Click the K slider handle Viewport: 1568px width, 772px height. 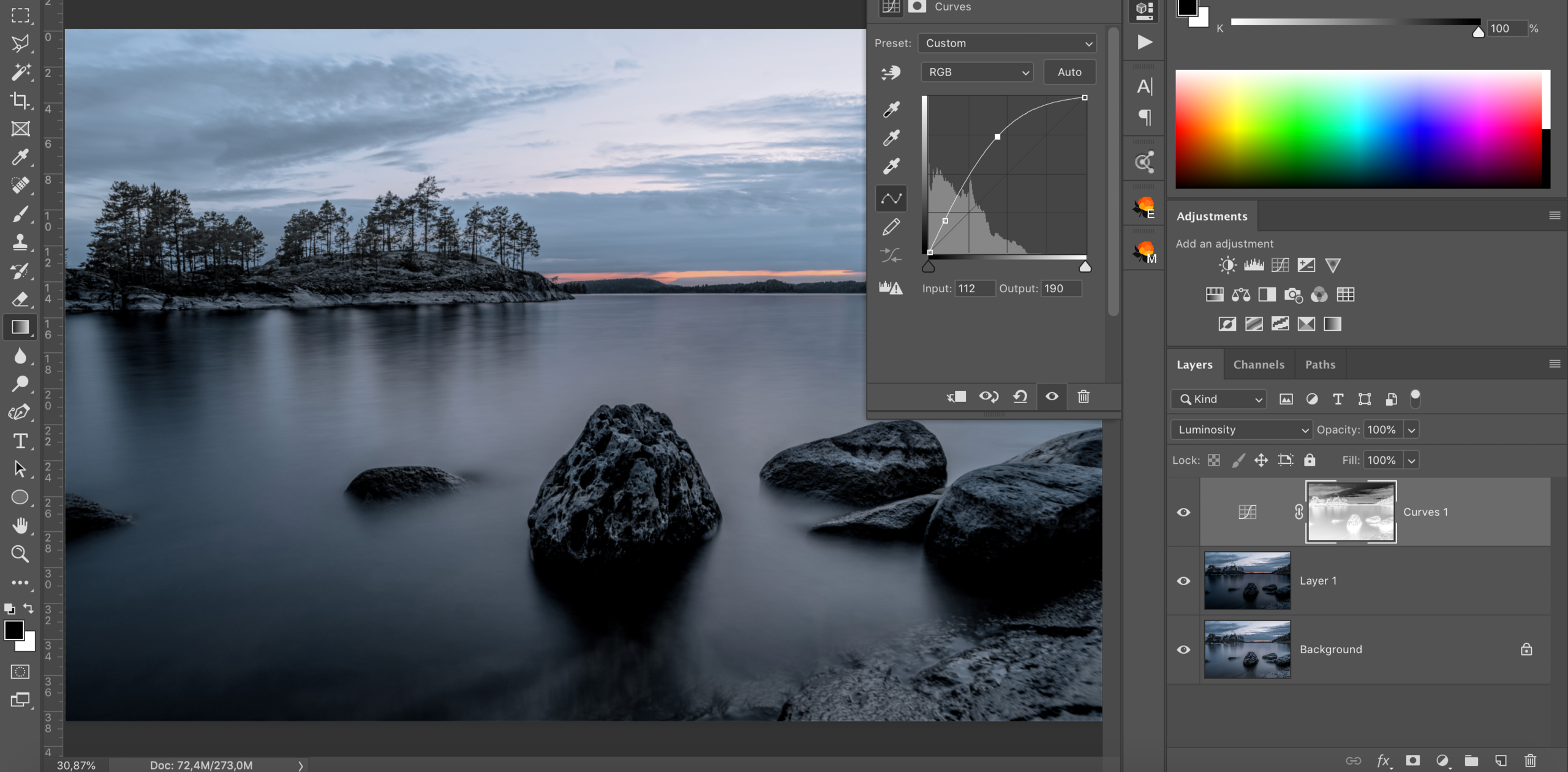click(1478, 32)
